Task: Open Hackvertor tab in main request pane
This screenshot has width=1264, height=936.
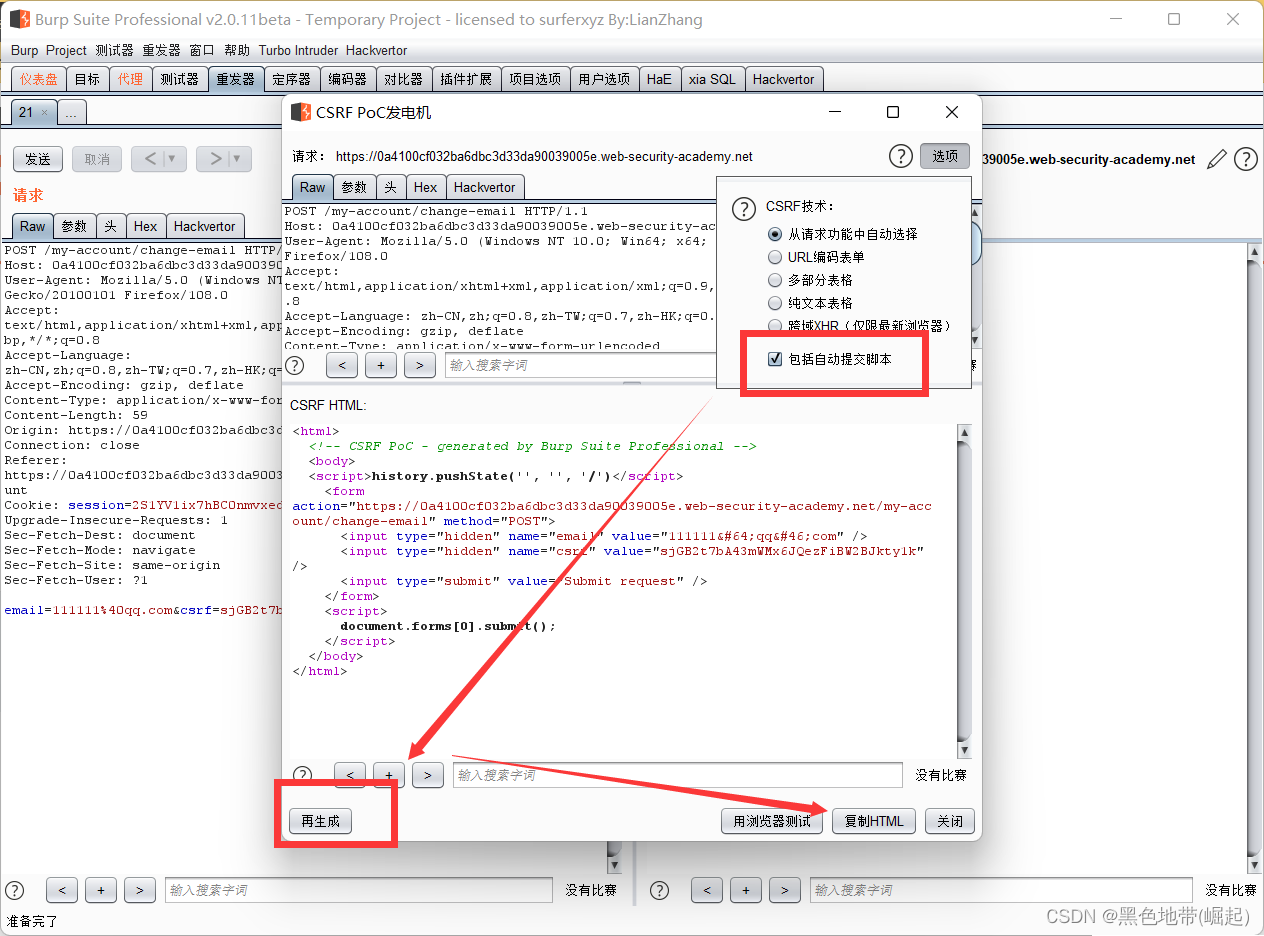Action: [x=205, y=226]
